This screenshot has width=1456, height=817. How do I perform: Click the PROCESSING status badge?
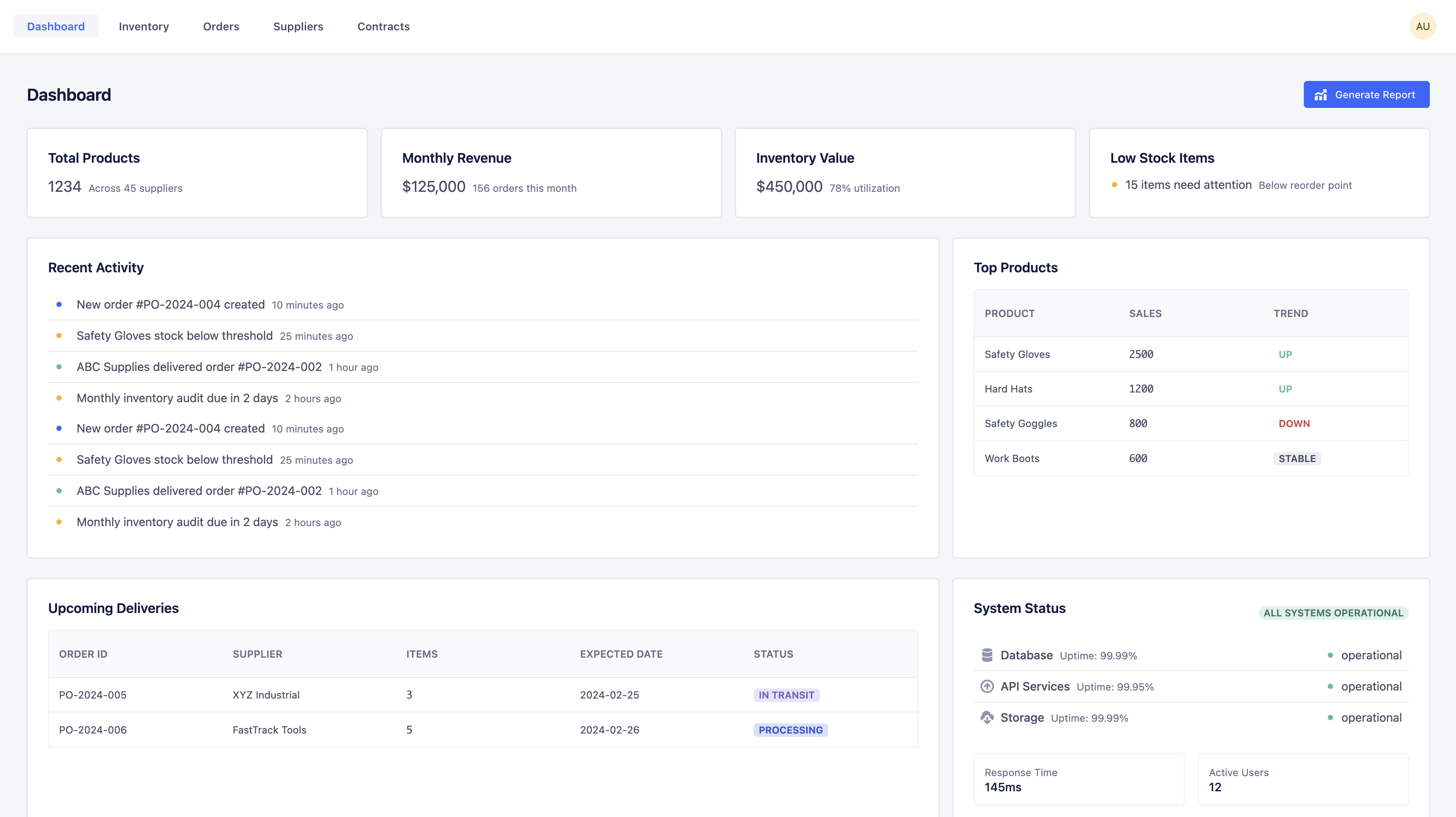[790, 730]
